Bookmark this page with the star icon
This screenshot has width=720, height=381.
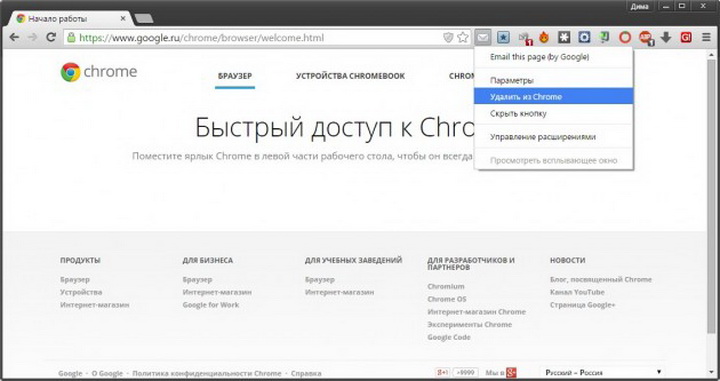coord(463,38)
